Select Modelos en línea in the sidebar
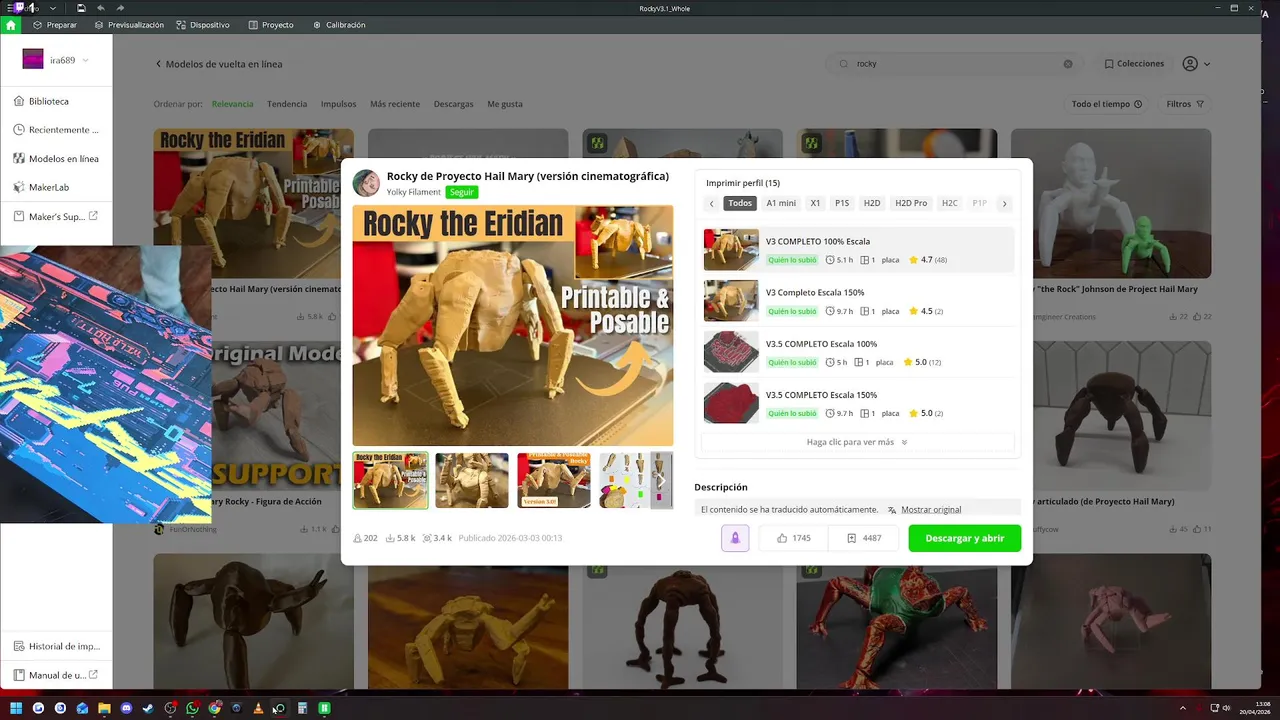 tap(56, 158)
